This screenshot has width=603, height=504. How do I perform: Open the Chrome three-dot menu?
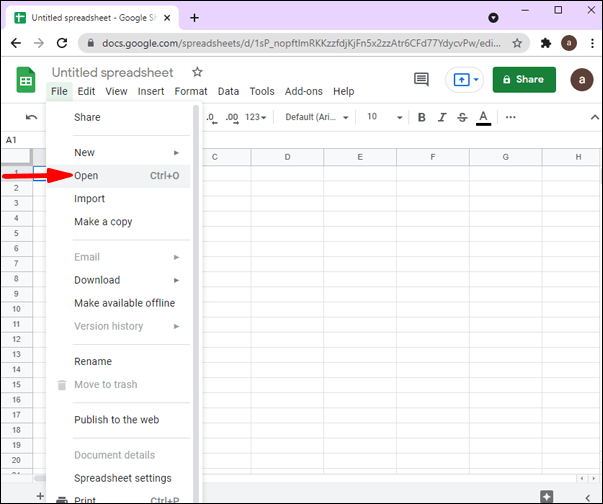pos(592,43)
